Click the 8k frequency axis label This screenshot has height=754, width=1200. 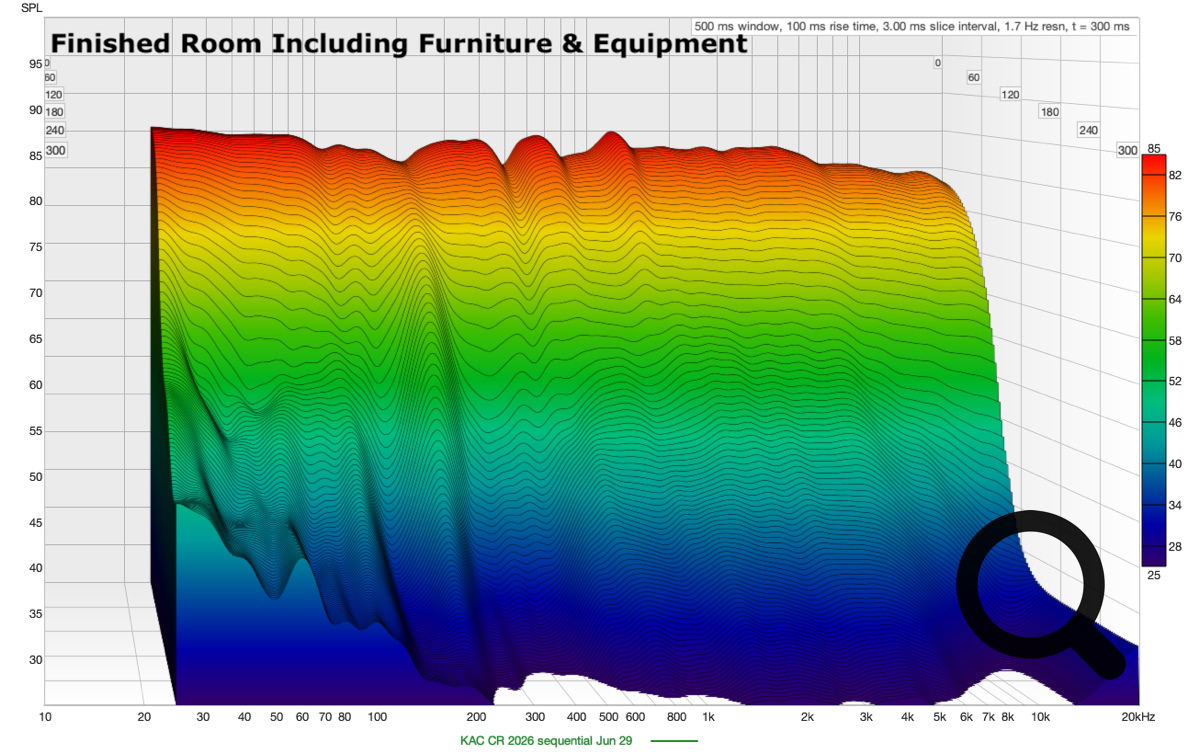1009,718
